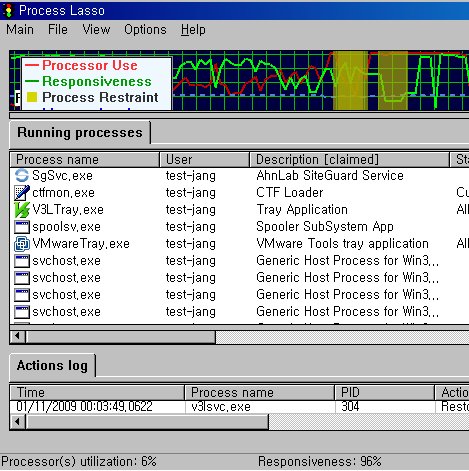Click the Process Lasso traffic-light title icon
This screenshot has width=469, height=471.
[8, 10]
